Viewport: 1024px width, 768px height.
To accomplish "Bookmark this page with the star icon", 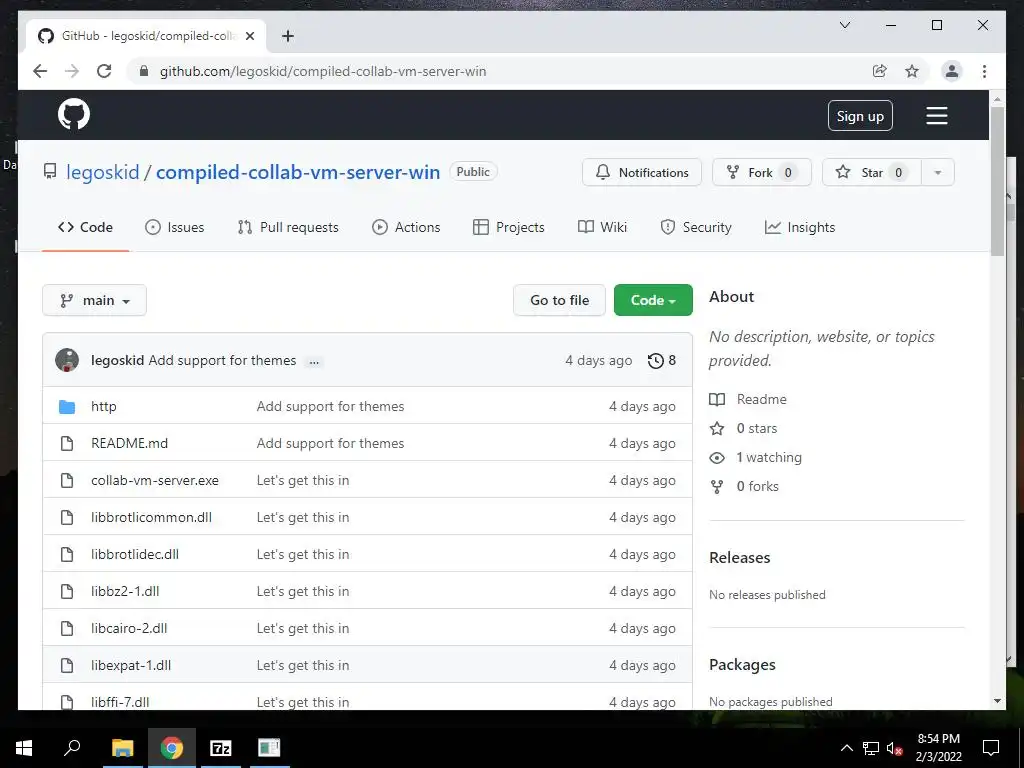I will (912, 71).
